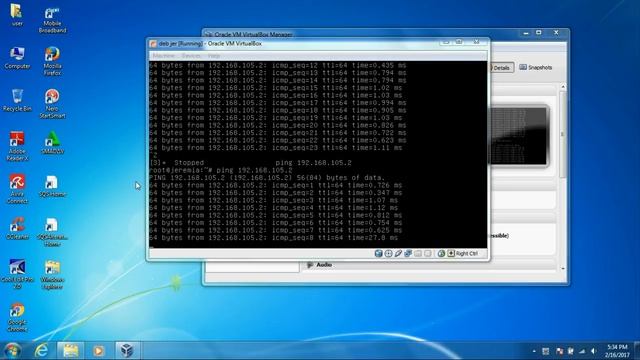Select the Mozilla Firefox desktop shortcut

coord(52,61)
